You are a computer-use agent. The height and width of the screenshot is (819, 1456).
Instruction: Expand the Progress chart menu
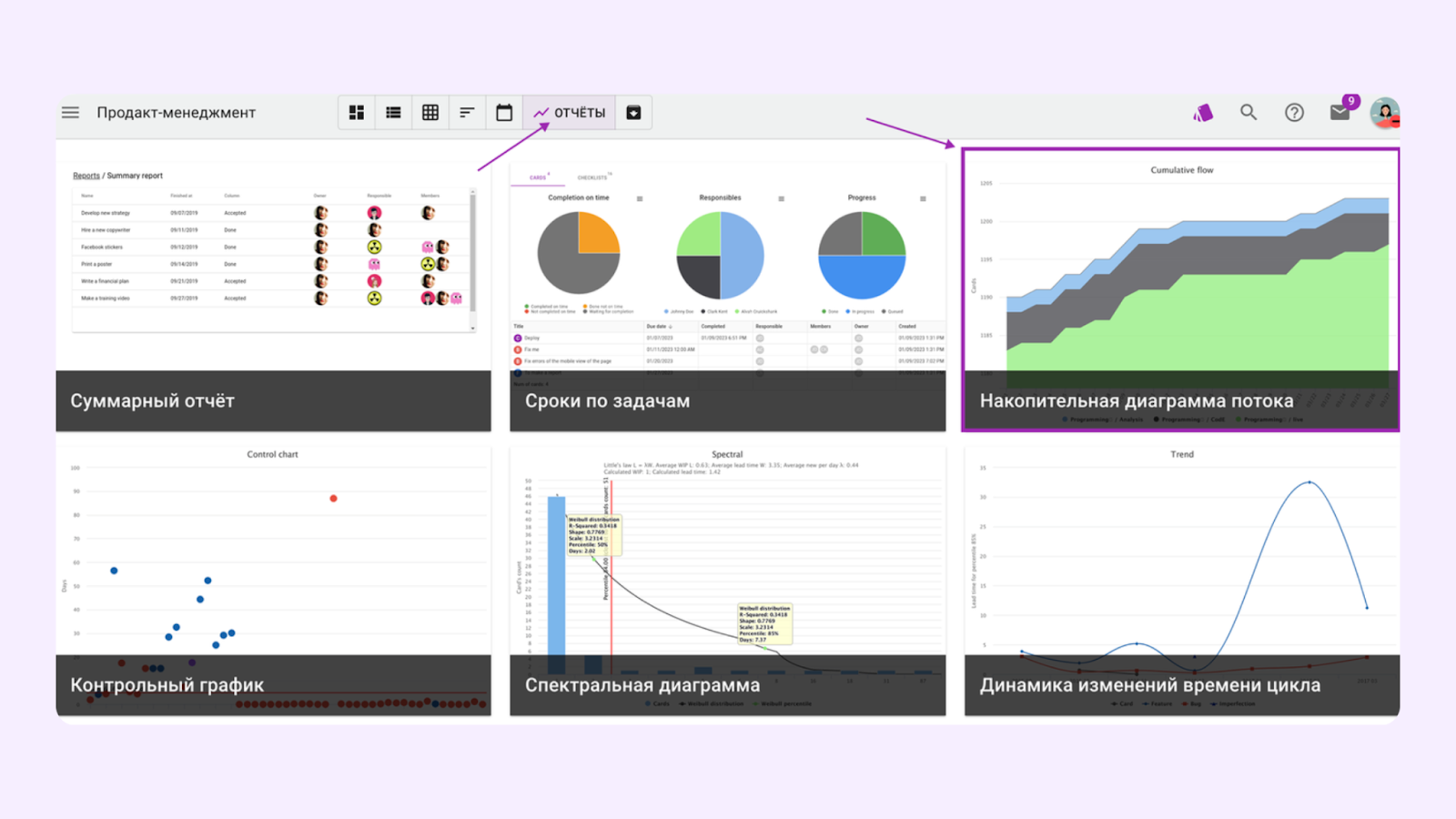(x=923, y=198)
